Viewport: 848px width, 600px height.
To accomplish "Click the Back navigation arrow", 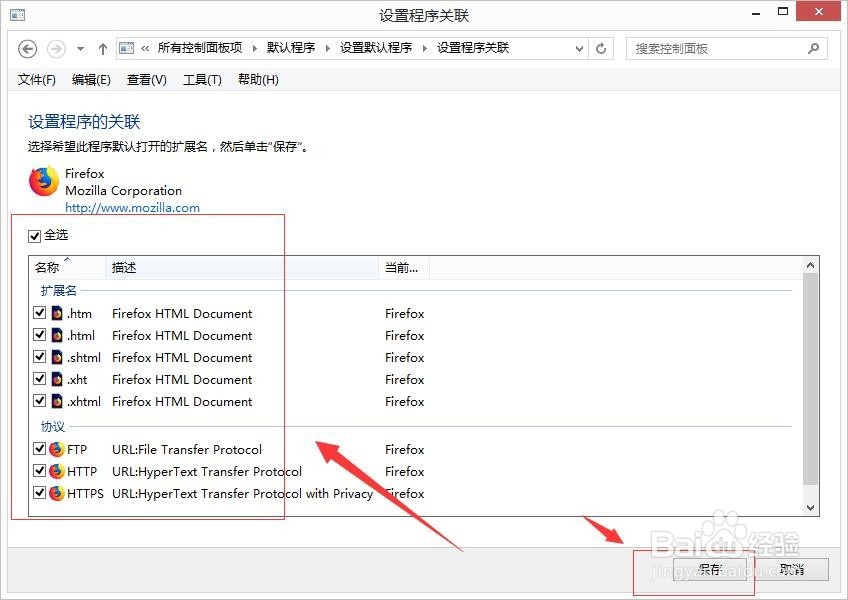I will (x=28, y=49).
